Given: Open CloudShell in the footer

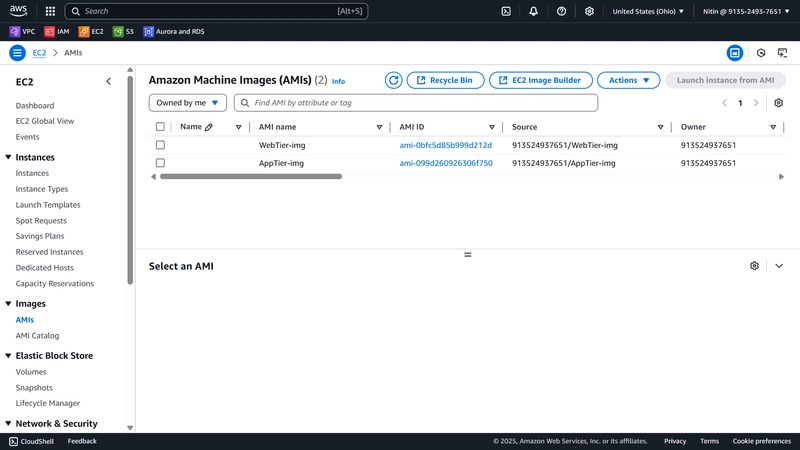Looking at the screenshot, I should 32,441.
